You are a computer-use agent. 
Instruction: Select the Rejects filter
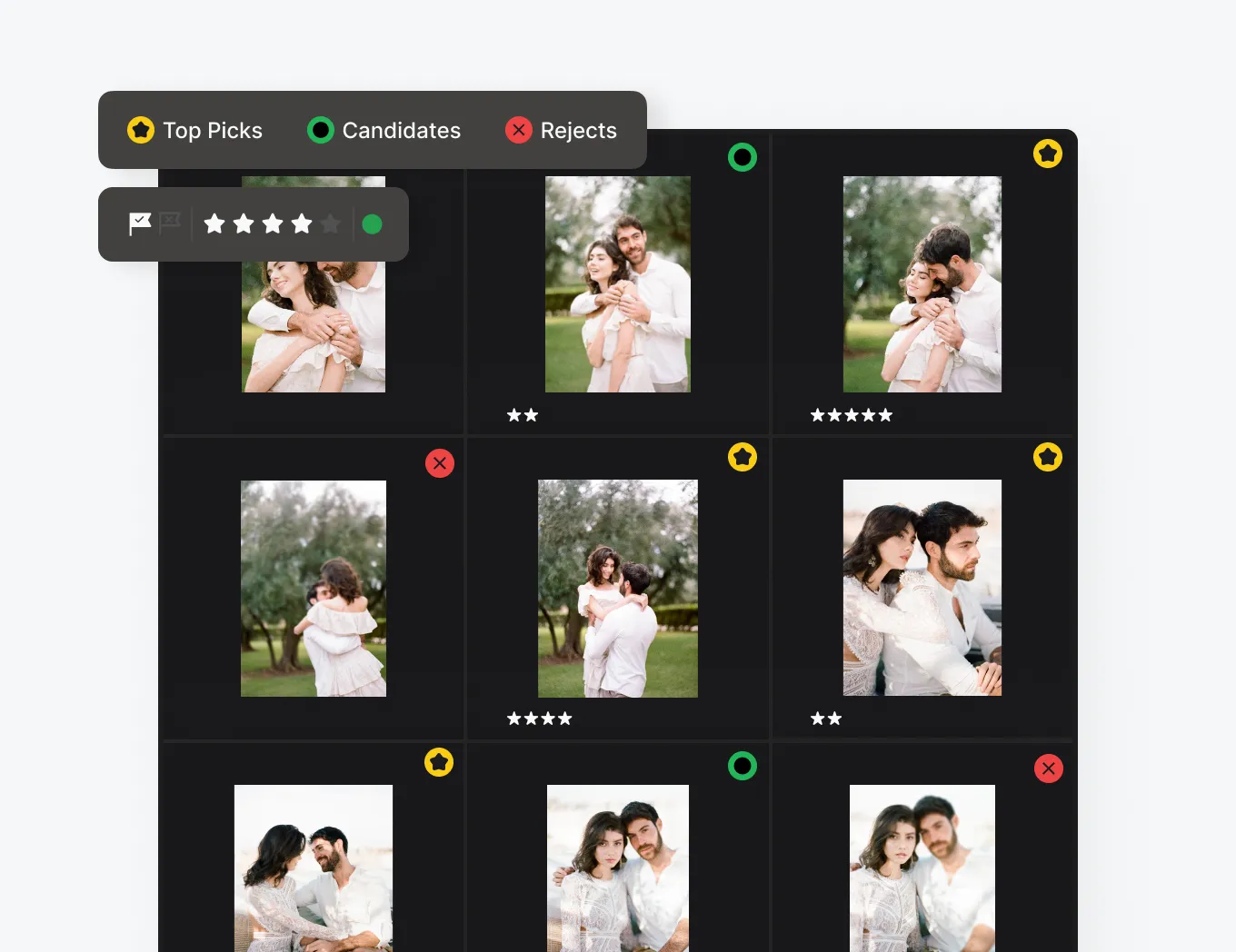[x=561, y=130]
